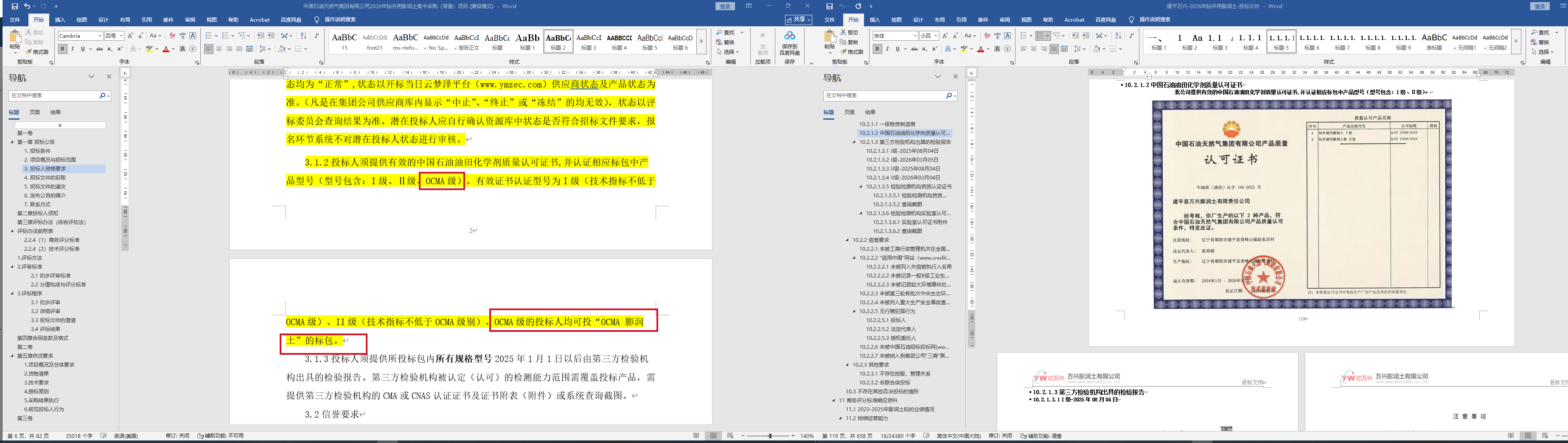Screen dimensions: 1568x443
Task: Open the 插入 tab in the left window
Action: [60, 20]
